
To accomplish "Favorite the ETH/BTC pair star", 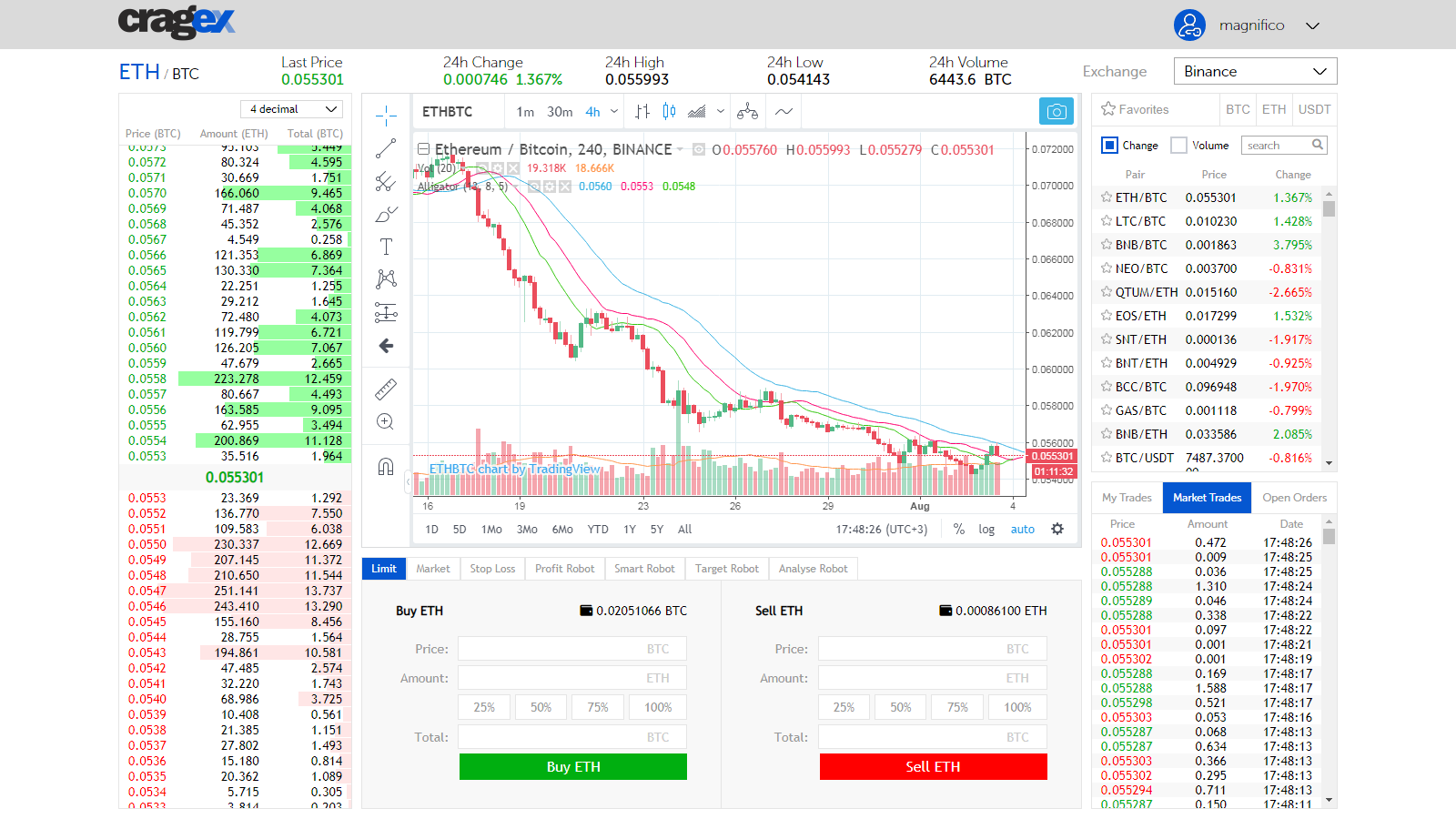I will click(x=1107, y=197).
